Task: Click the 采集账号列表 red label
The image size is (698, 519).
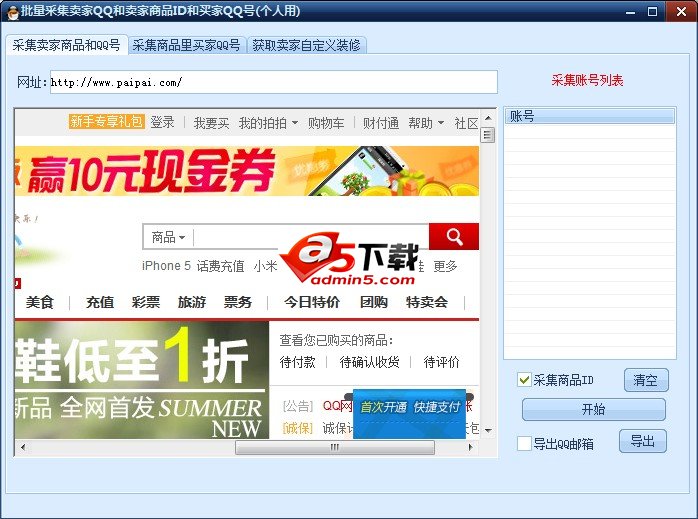Action: pos(587,80)
